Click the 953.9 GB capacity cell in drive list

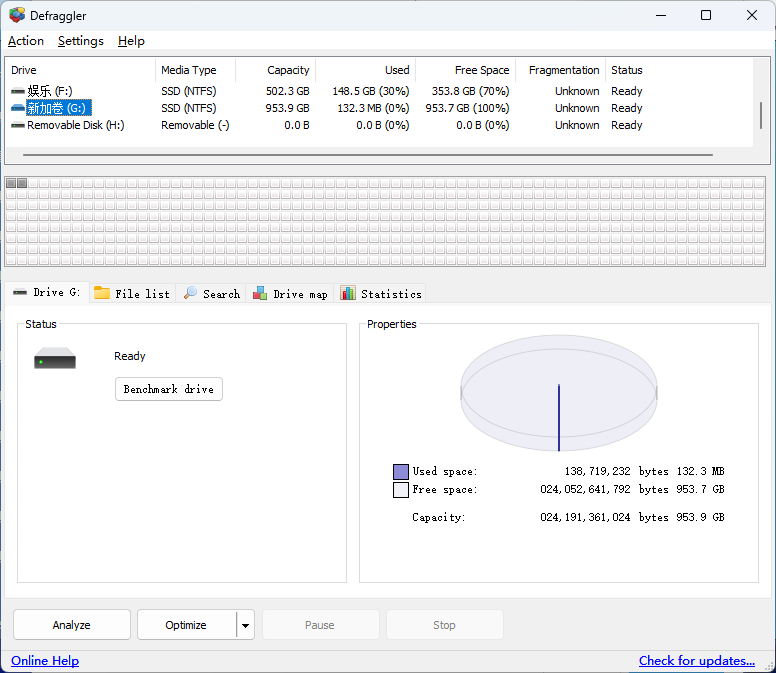click(288, 108)
